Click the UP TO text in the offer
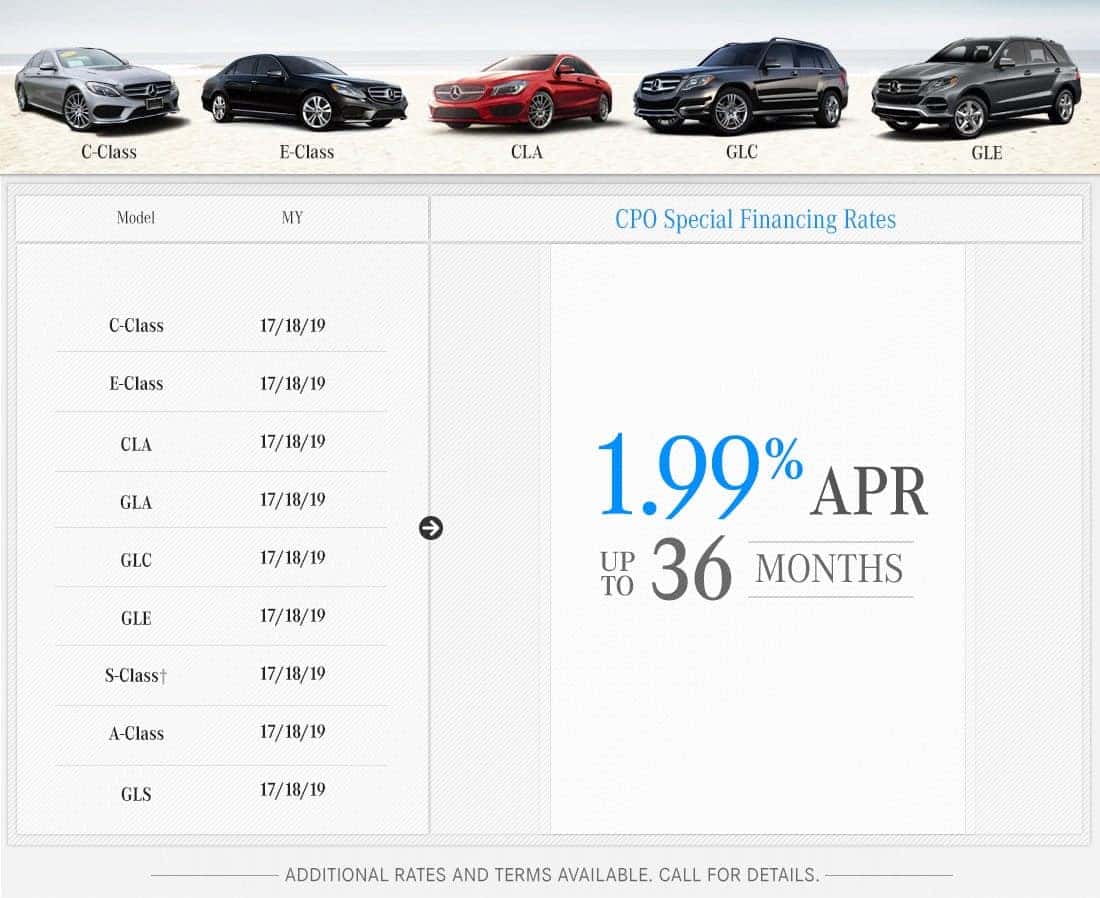The width and height of the screenshot is (1100, 898). 617,574
